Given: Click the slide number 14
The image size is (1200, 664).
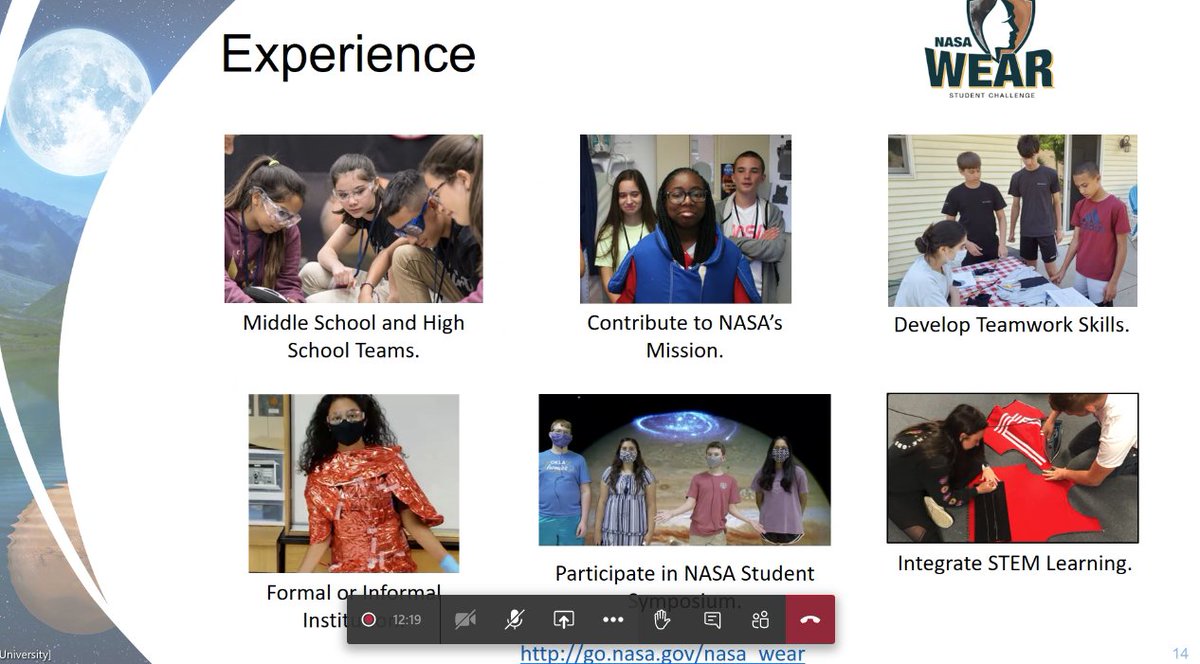Looking at the screenshot, I should tap(1180, 653).
